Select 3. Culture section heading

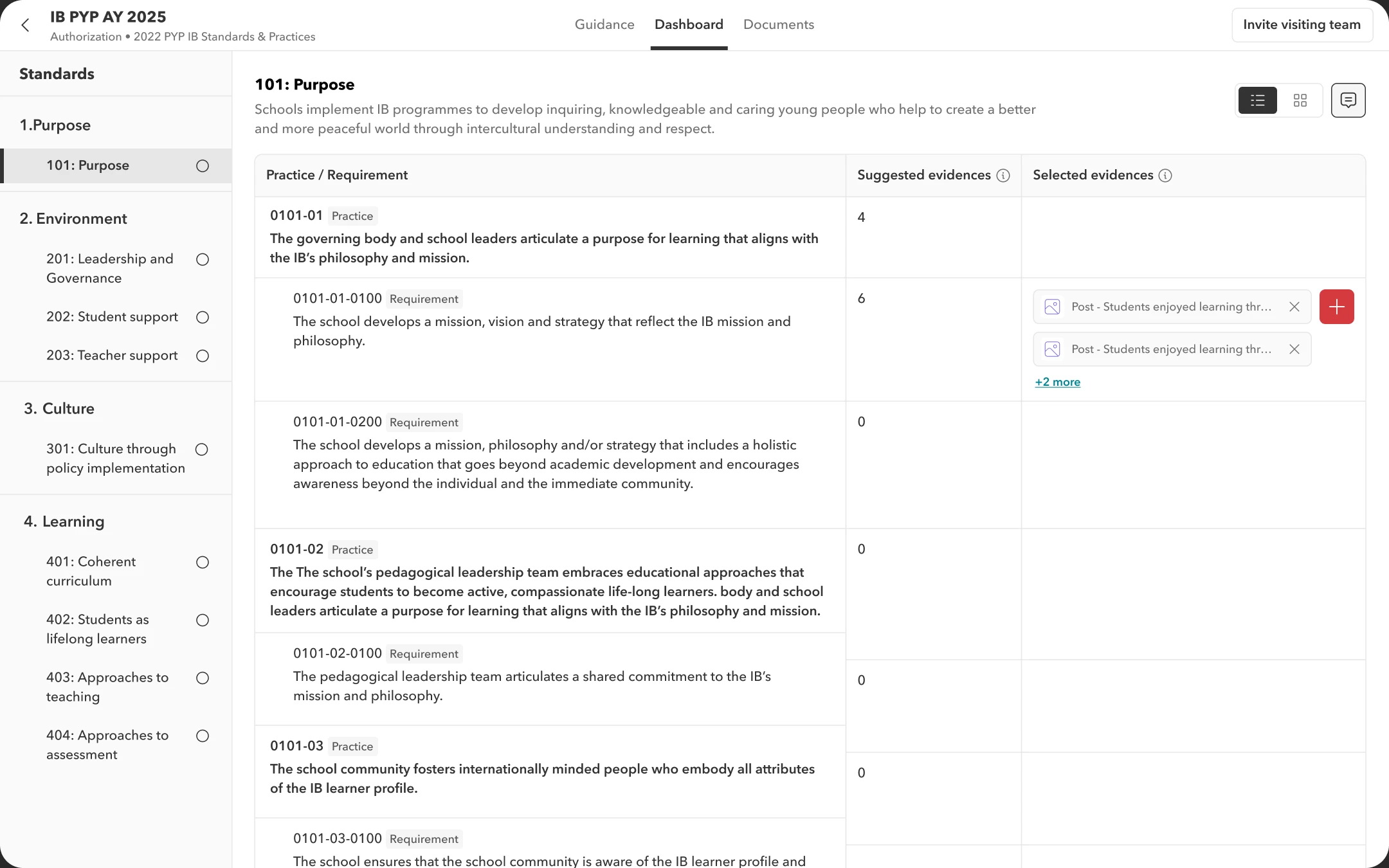click(59, 408)
